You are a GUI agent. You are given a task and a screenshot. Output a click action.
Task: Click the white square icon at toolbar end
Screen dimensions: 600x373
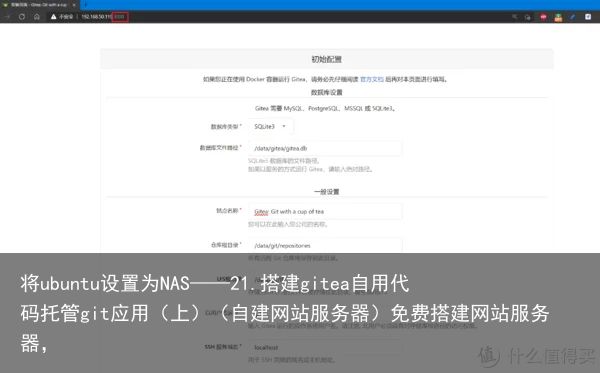pos(588,16)
